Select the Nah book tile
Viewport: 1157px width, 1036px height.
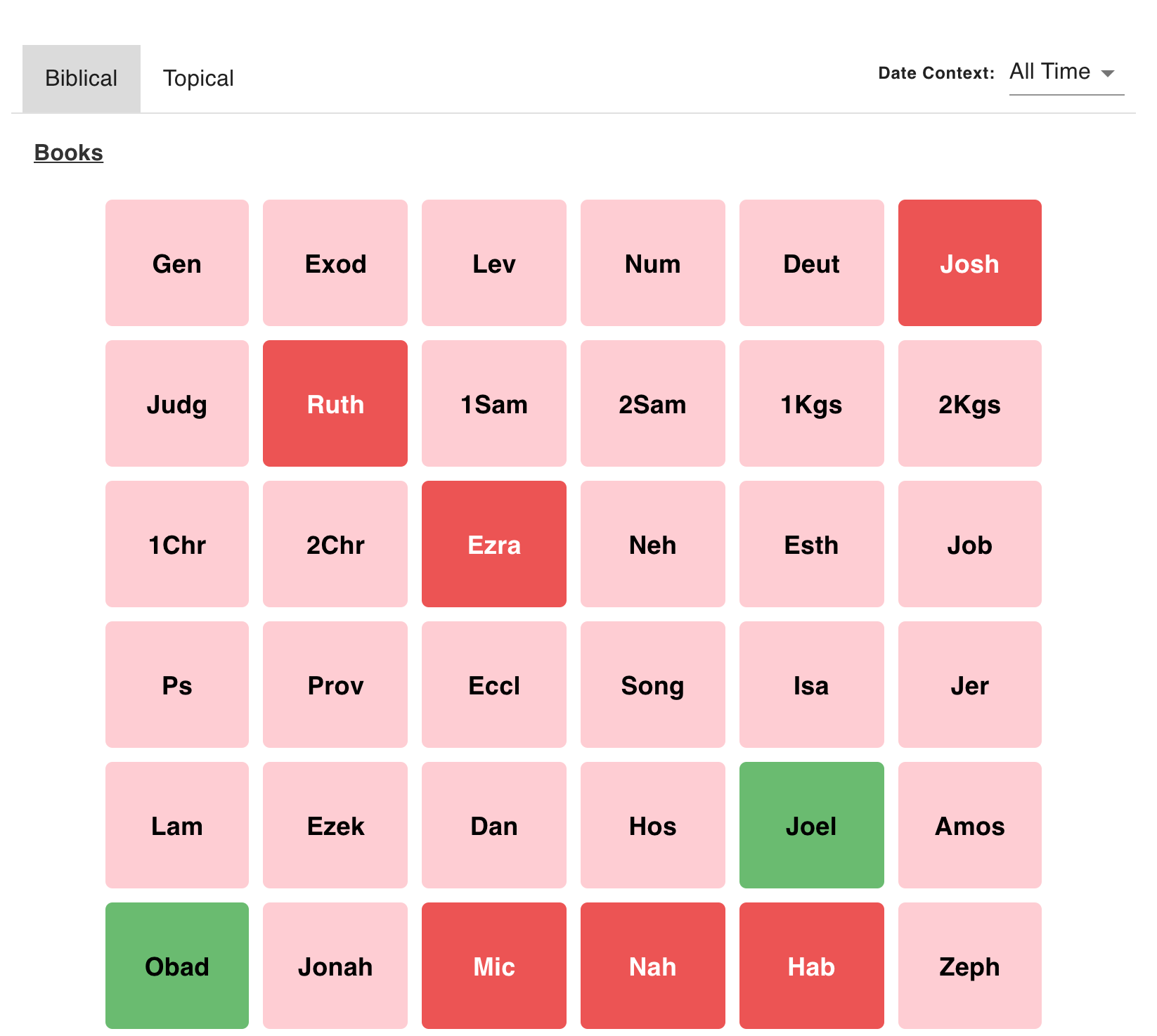[652, 966]
